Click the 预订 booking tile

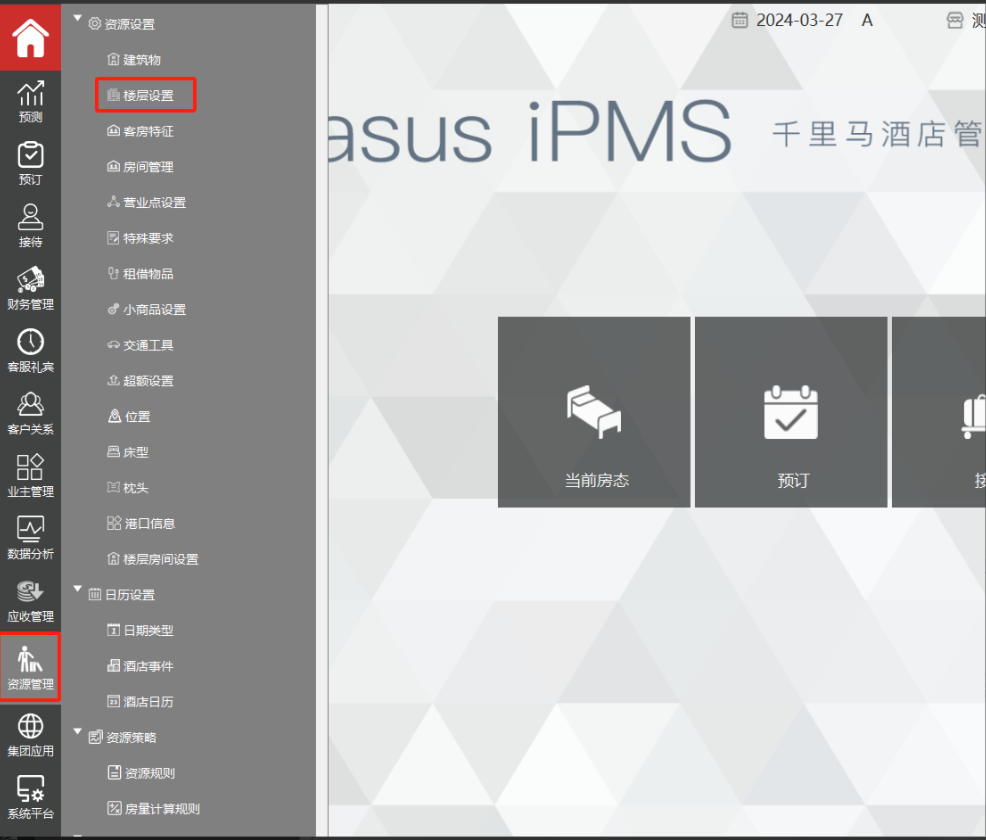(791, 412)
